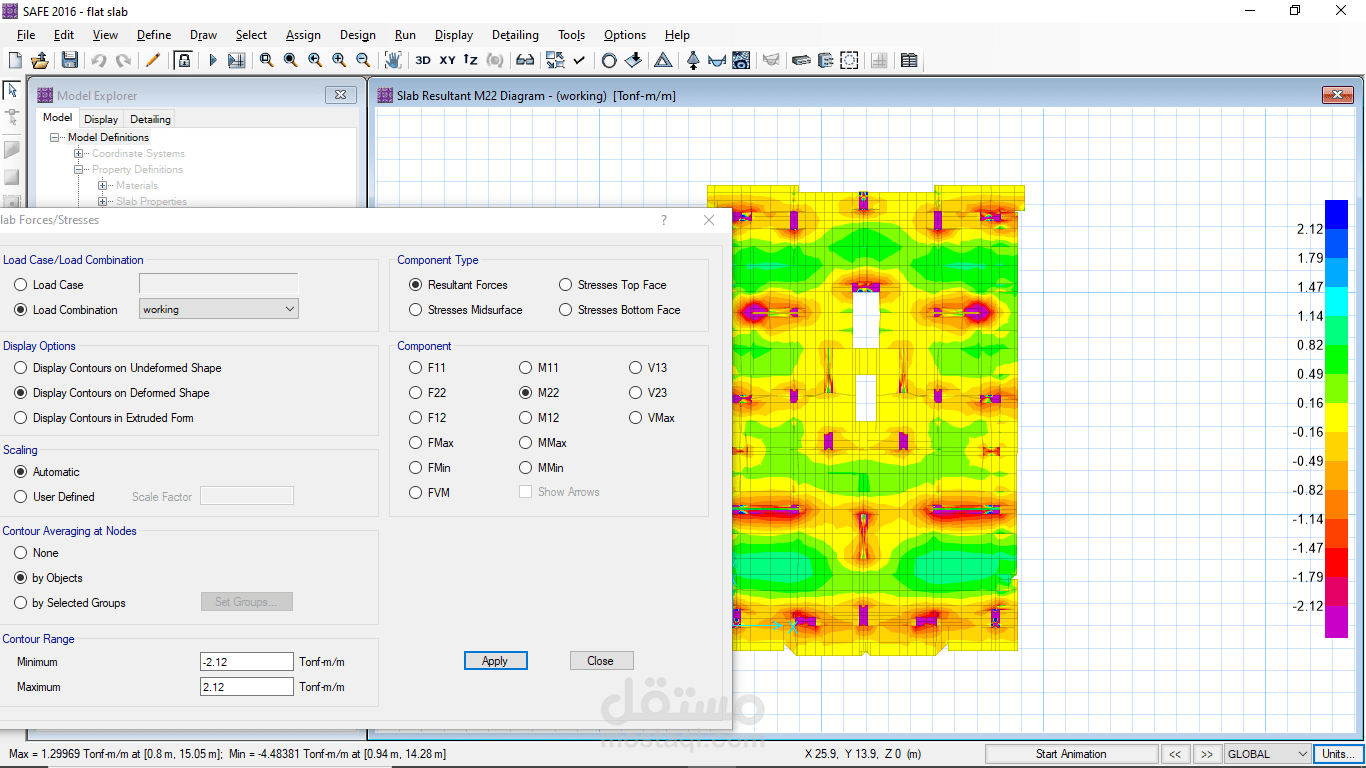
Task: Click the triangle ruler toolbar icon
Action: (663, 60)
